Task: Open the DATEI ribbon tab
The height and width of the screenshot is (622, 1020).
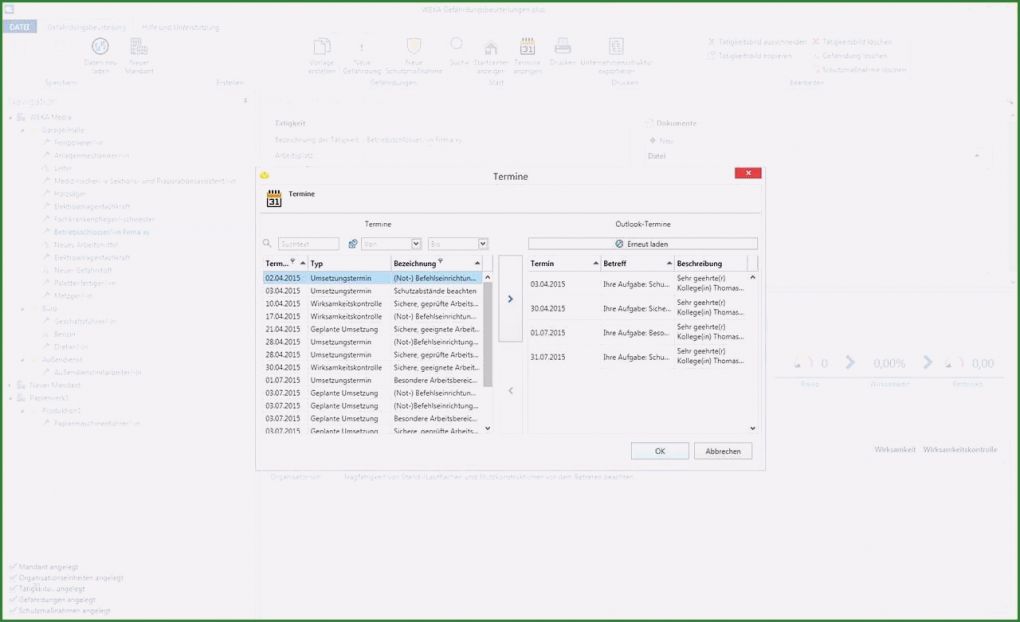Action: point(18,27)
